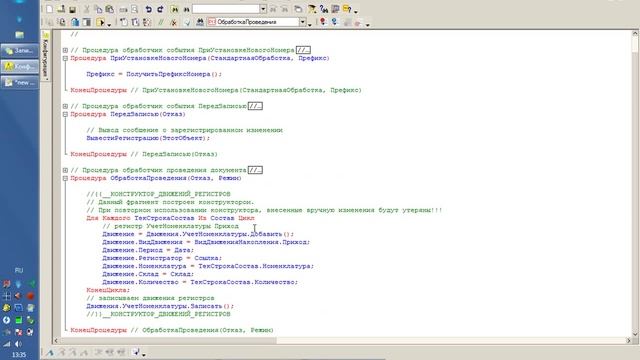
Task: Open the dropdown arrow after the yellow help icon
Action: [356, 11]
